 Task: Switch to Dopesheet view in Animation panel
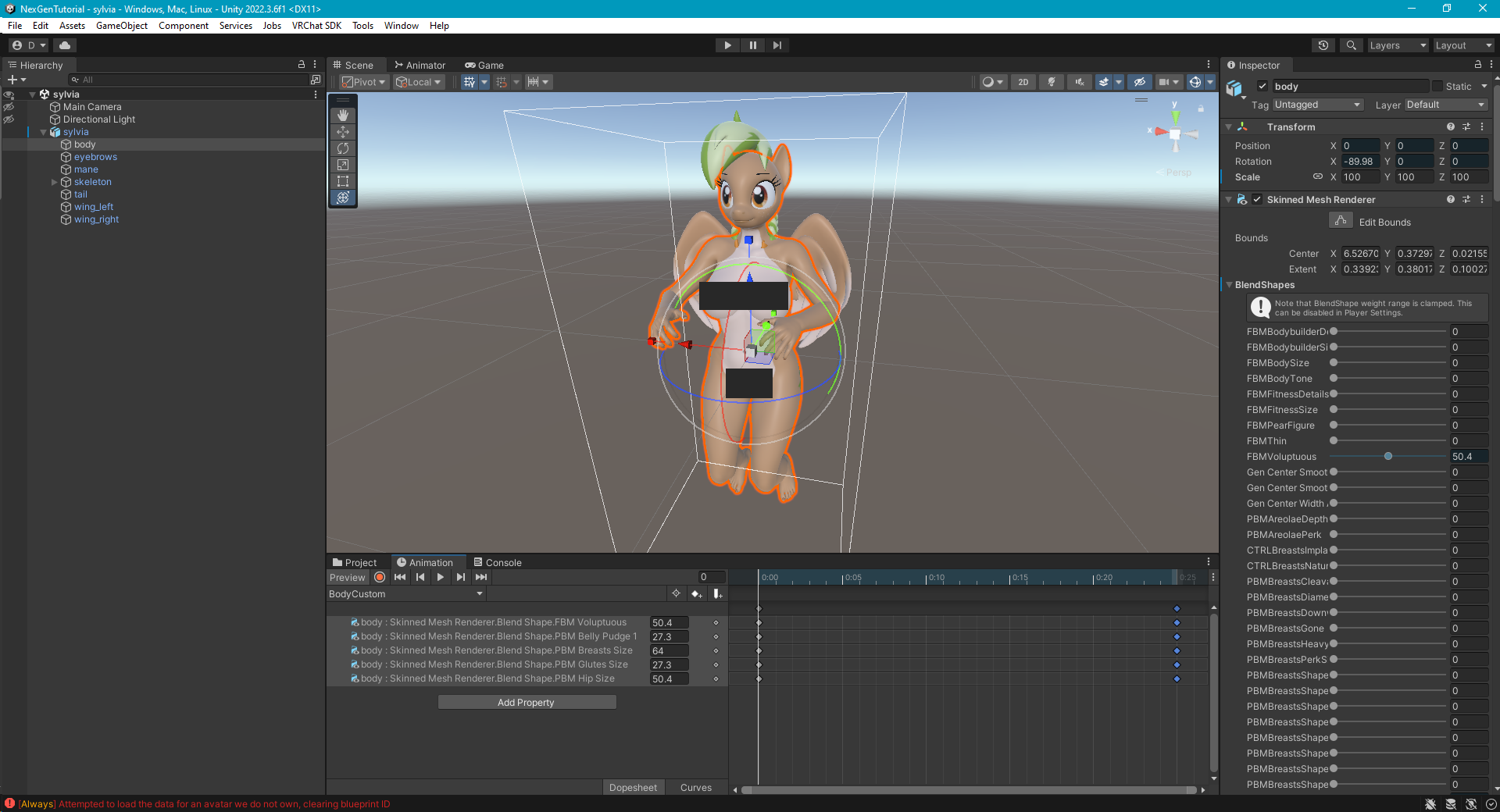click(633, 787)
